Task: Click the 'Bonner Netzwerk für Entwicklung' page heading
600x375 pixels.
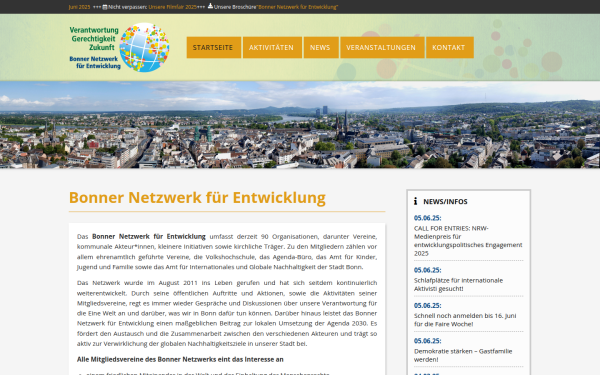Action: (x=197, y=198)
